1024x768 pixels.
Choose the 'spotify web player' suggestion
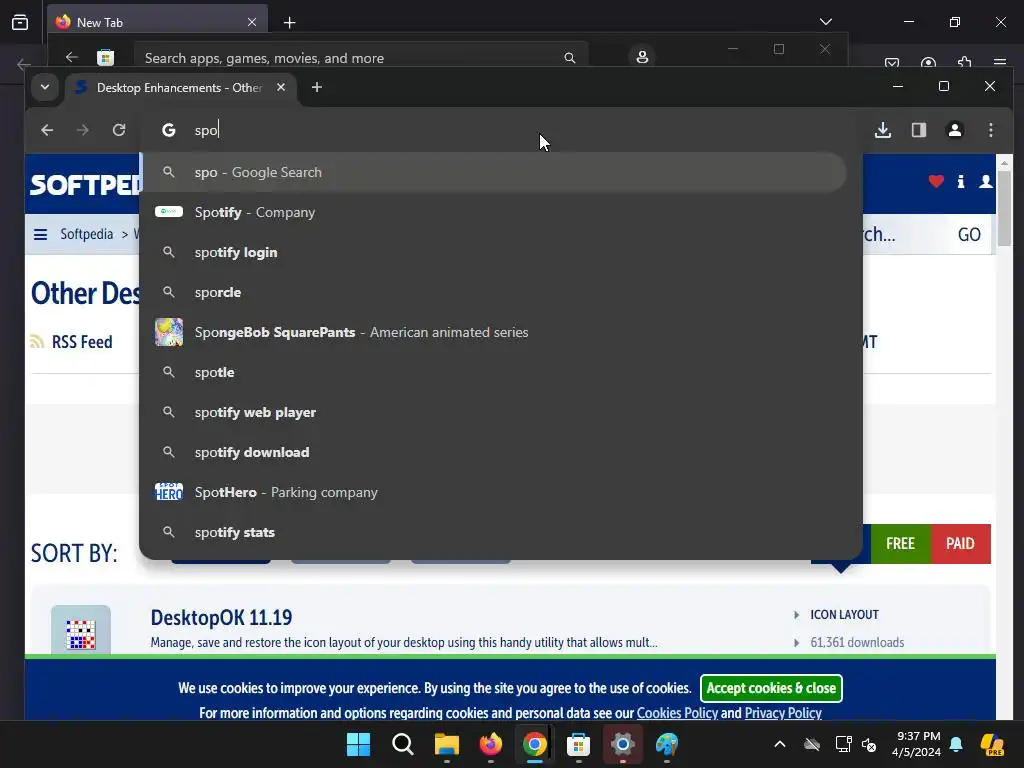click(x=494, y=412)
